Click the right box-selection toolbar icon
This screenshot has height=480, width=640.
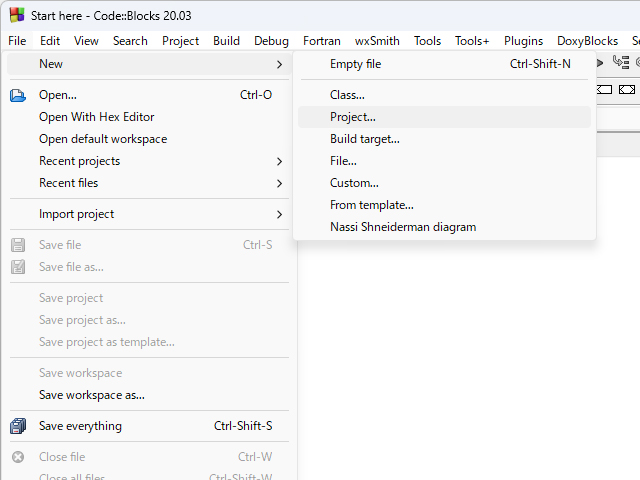[627, 89]
